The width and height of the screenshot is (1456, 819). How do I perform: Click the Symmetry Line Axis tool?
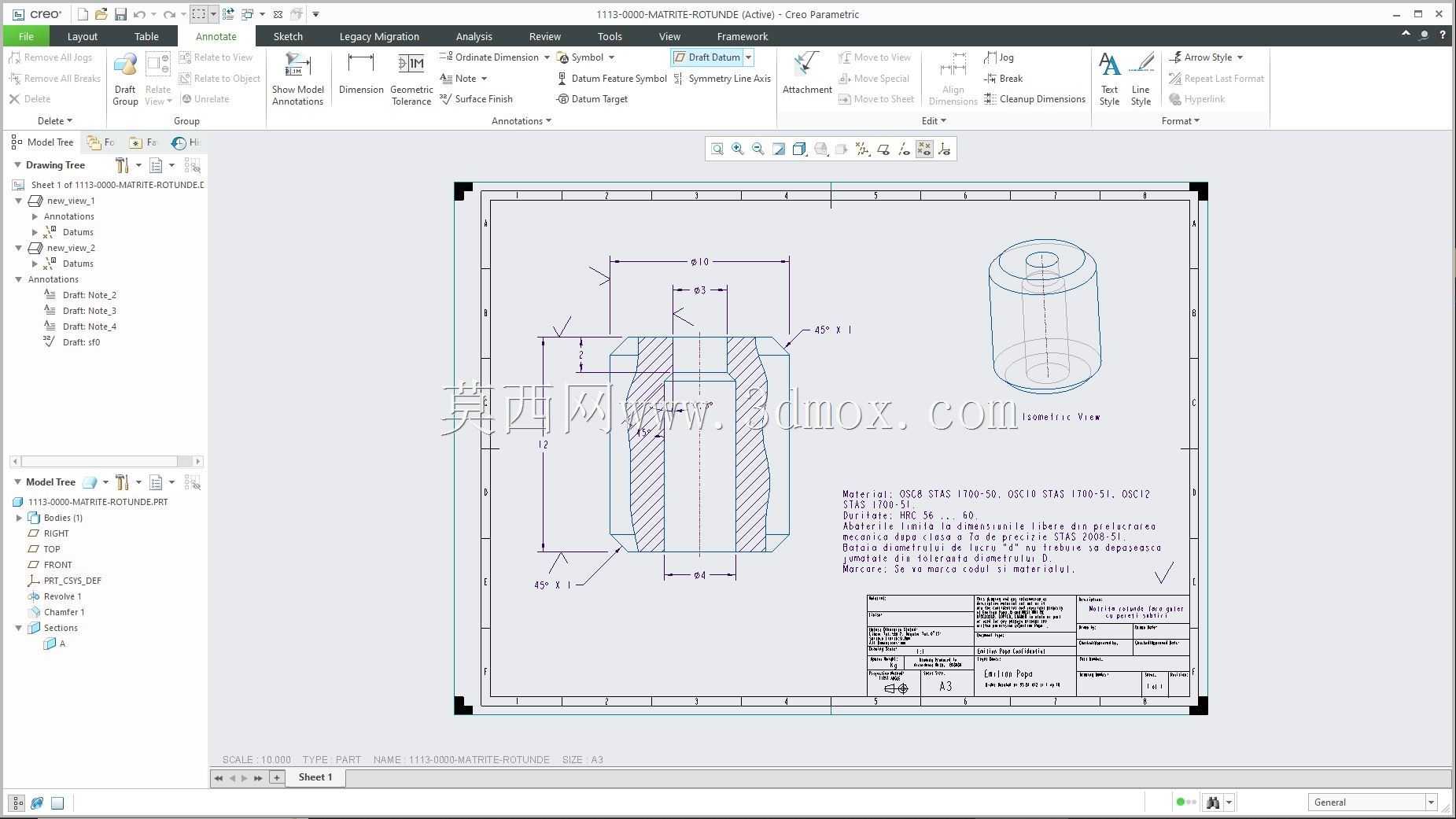[x=722, y=79]
